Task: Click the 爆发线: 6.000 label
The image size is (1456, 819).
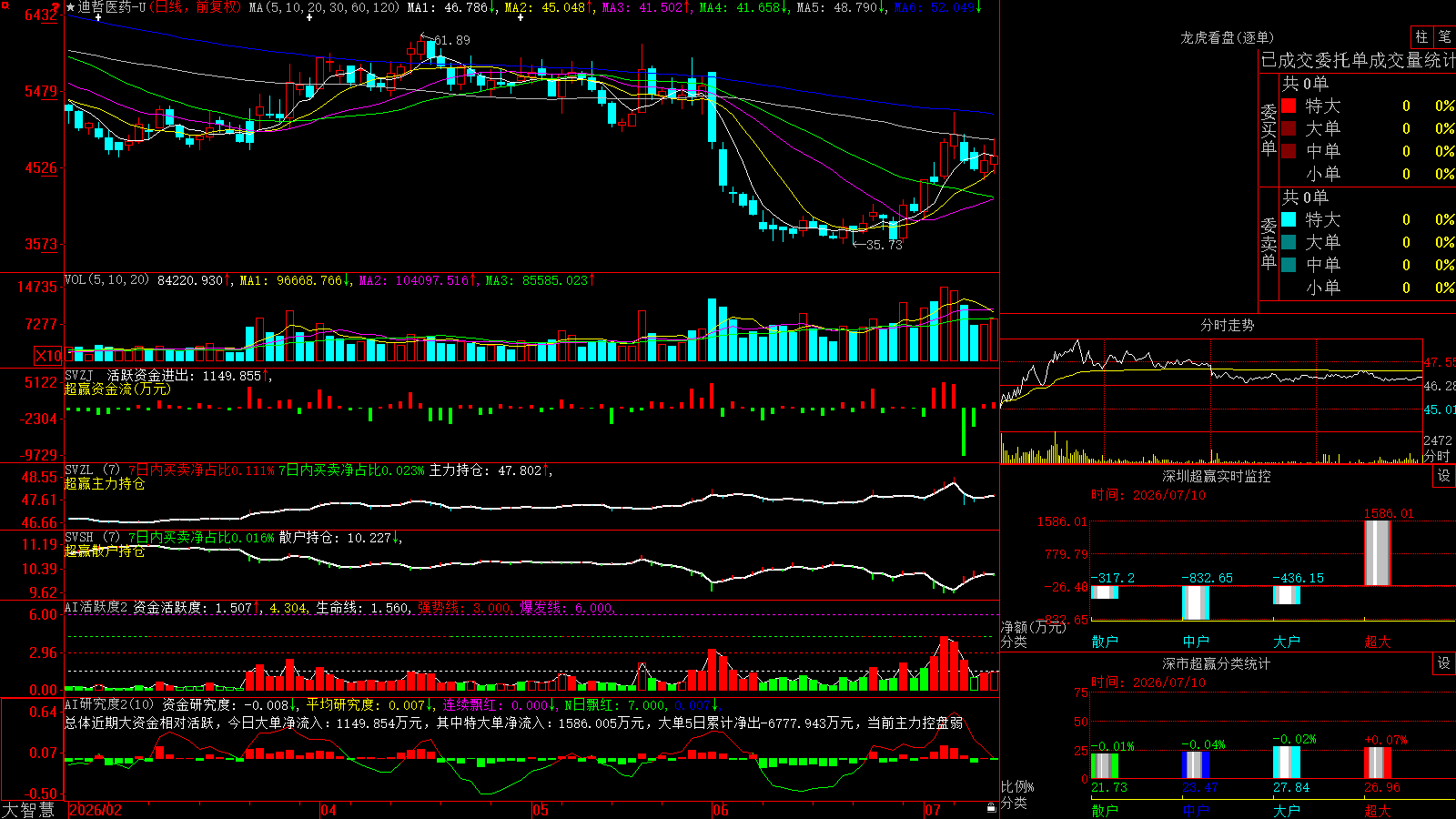Action: (567, 607)
